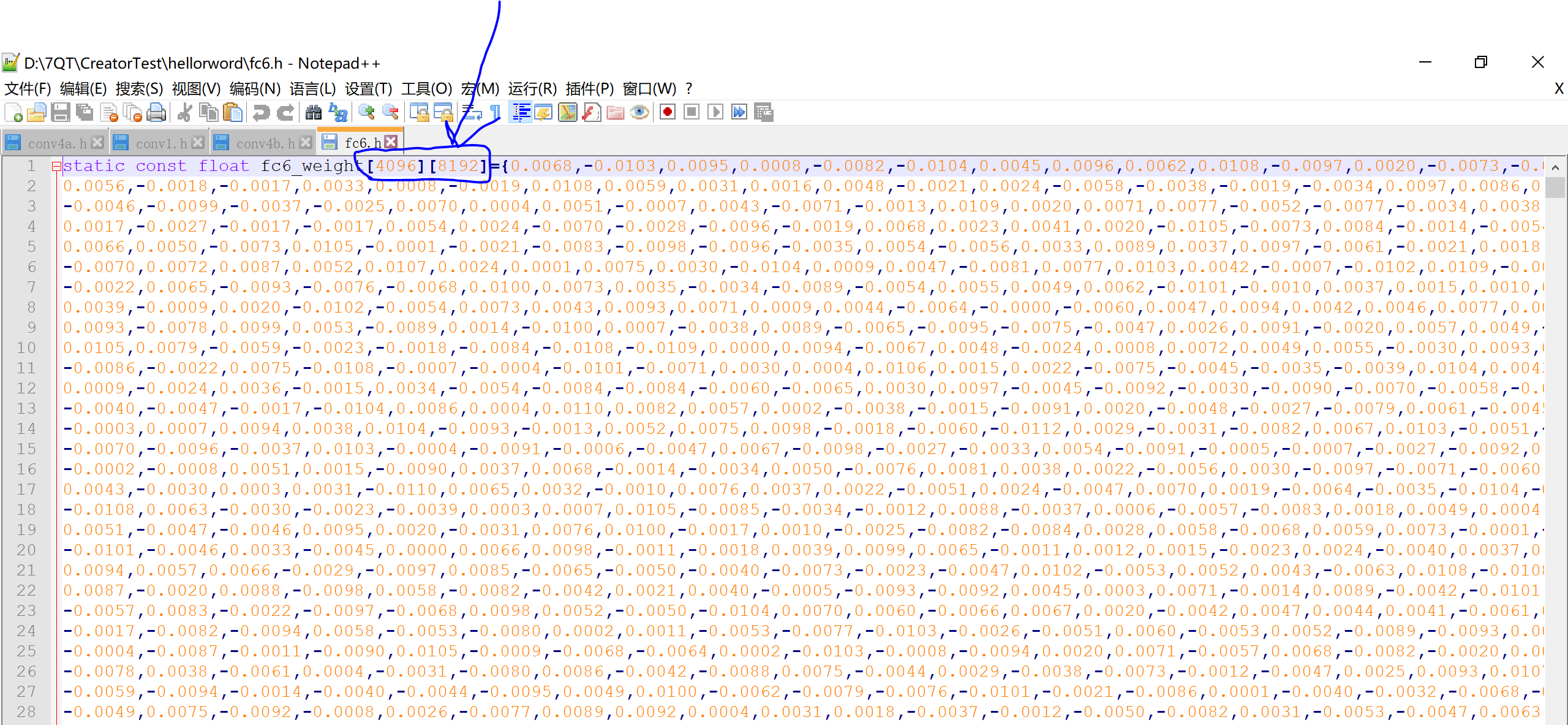Redo the last undone edit
The image size is (1568, 725).
(285, 113)
